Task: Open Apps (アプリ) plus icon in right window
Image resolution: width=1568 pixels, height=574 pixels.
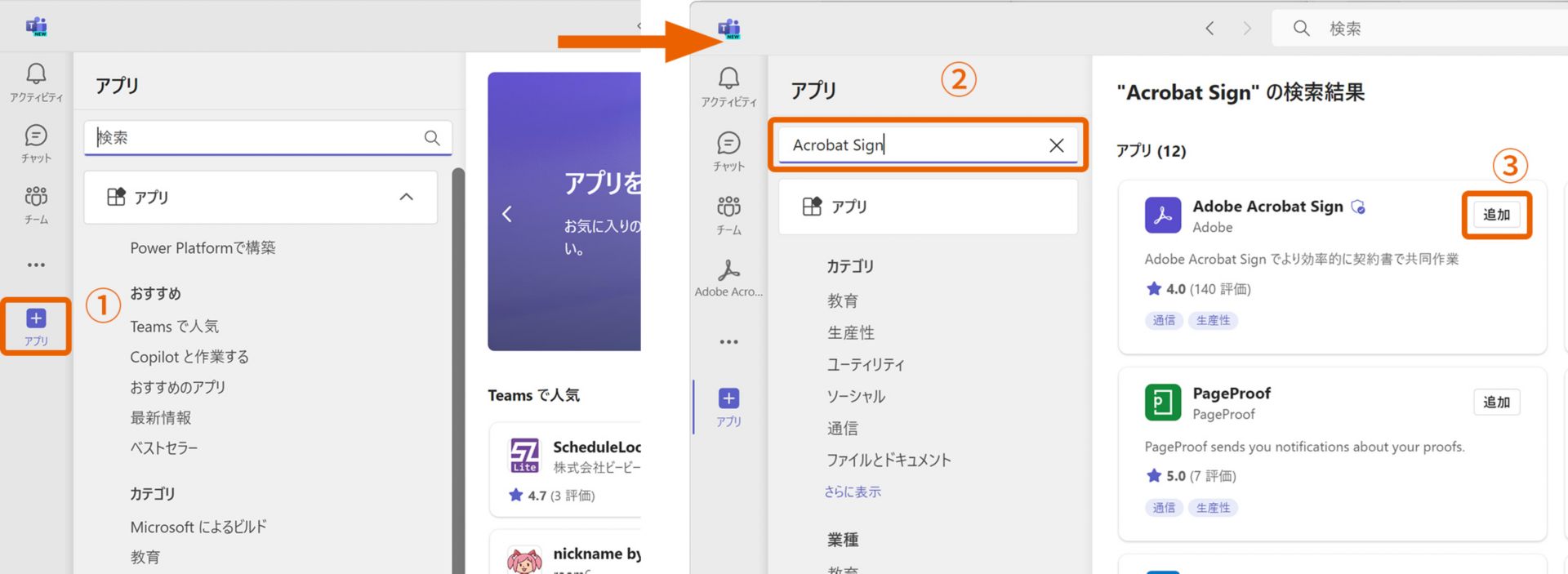Action: pos(728,407)
